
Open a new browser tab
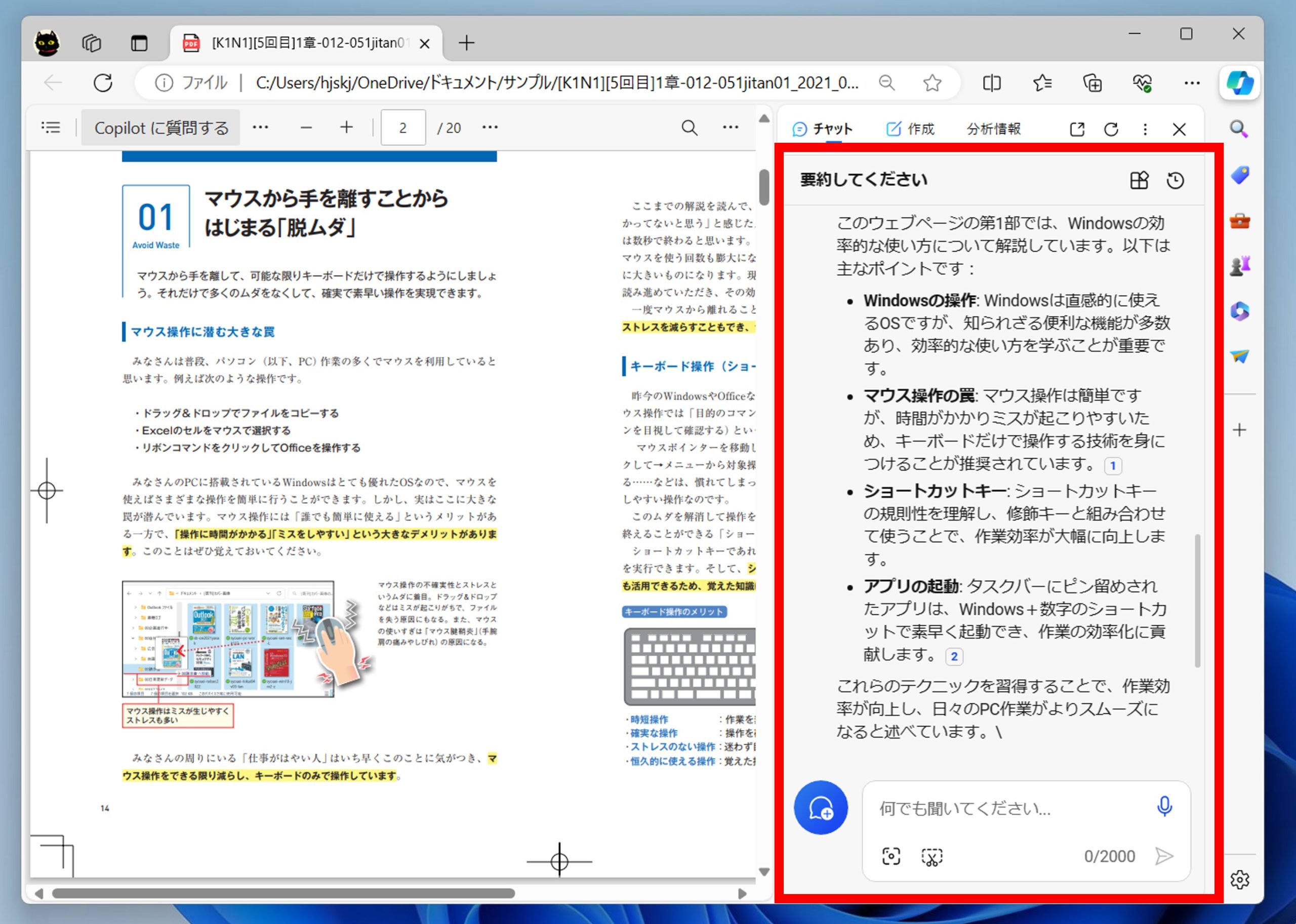467,43
